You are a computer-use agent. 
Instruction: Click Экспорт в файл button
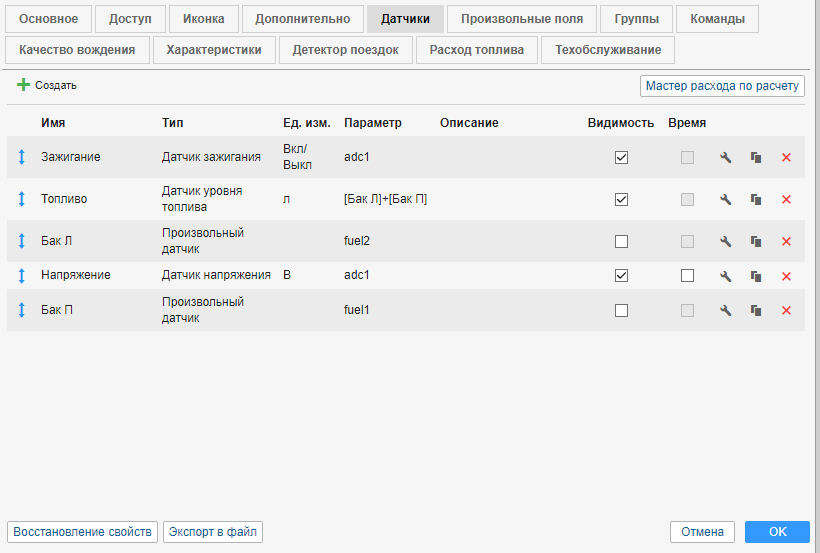[x=213, y=532]
